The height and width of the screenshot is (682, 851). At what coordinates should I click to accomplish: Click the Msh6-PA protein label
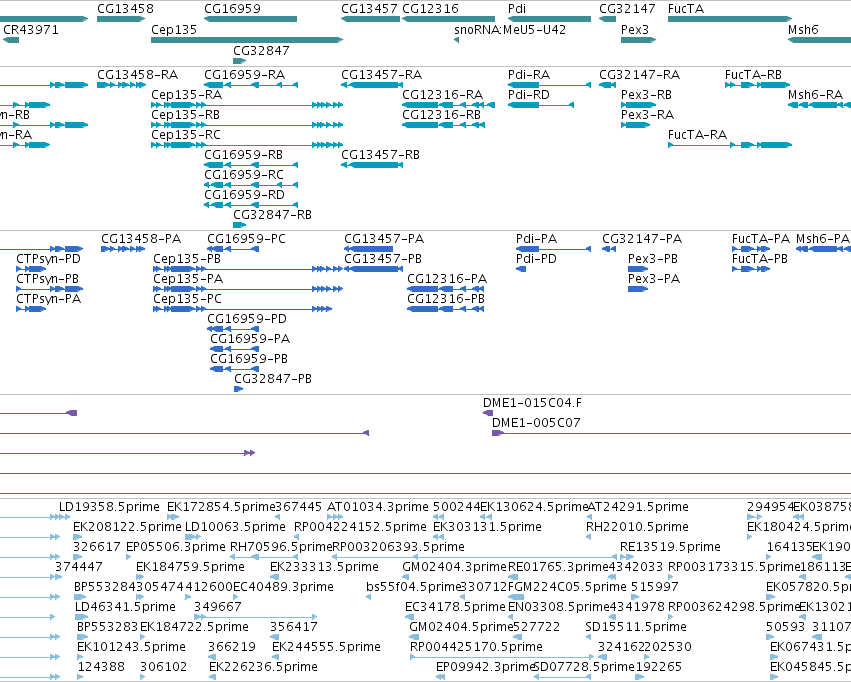(x=822, y=239)
